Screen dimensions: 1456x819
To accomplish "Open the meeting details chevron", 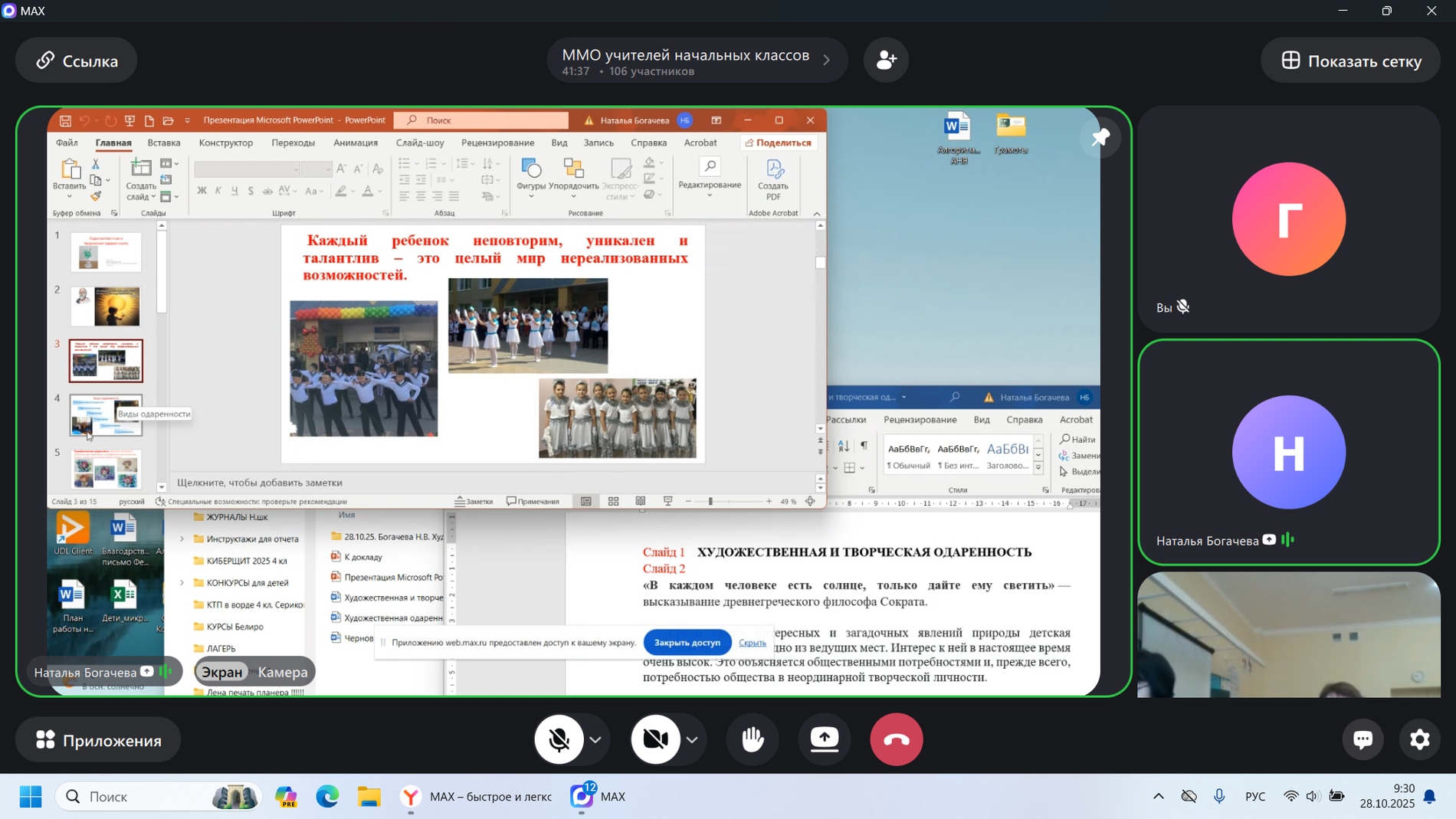I will [x=826, y=61].
